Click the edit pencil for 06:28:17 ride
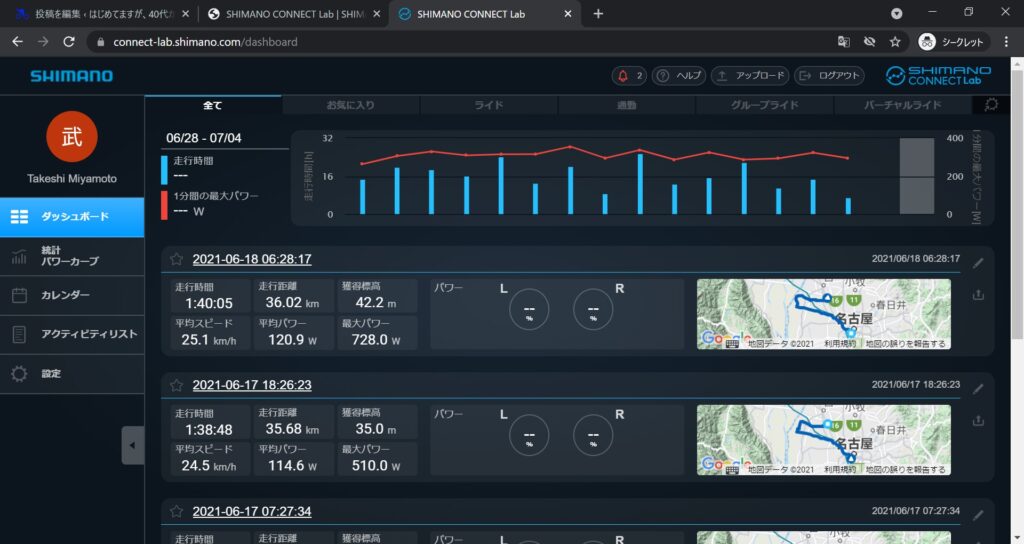1024x544 pixels. (978, 263)
